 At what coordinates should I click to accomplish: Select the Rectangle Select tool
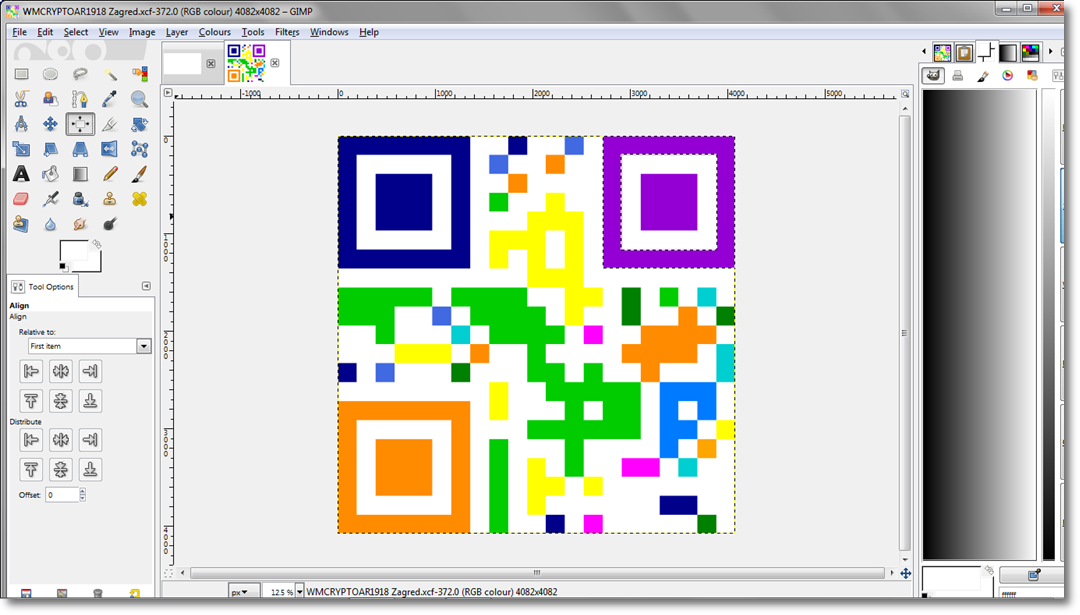tap(21, 74)
